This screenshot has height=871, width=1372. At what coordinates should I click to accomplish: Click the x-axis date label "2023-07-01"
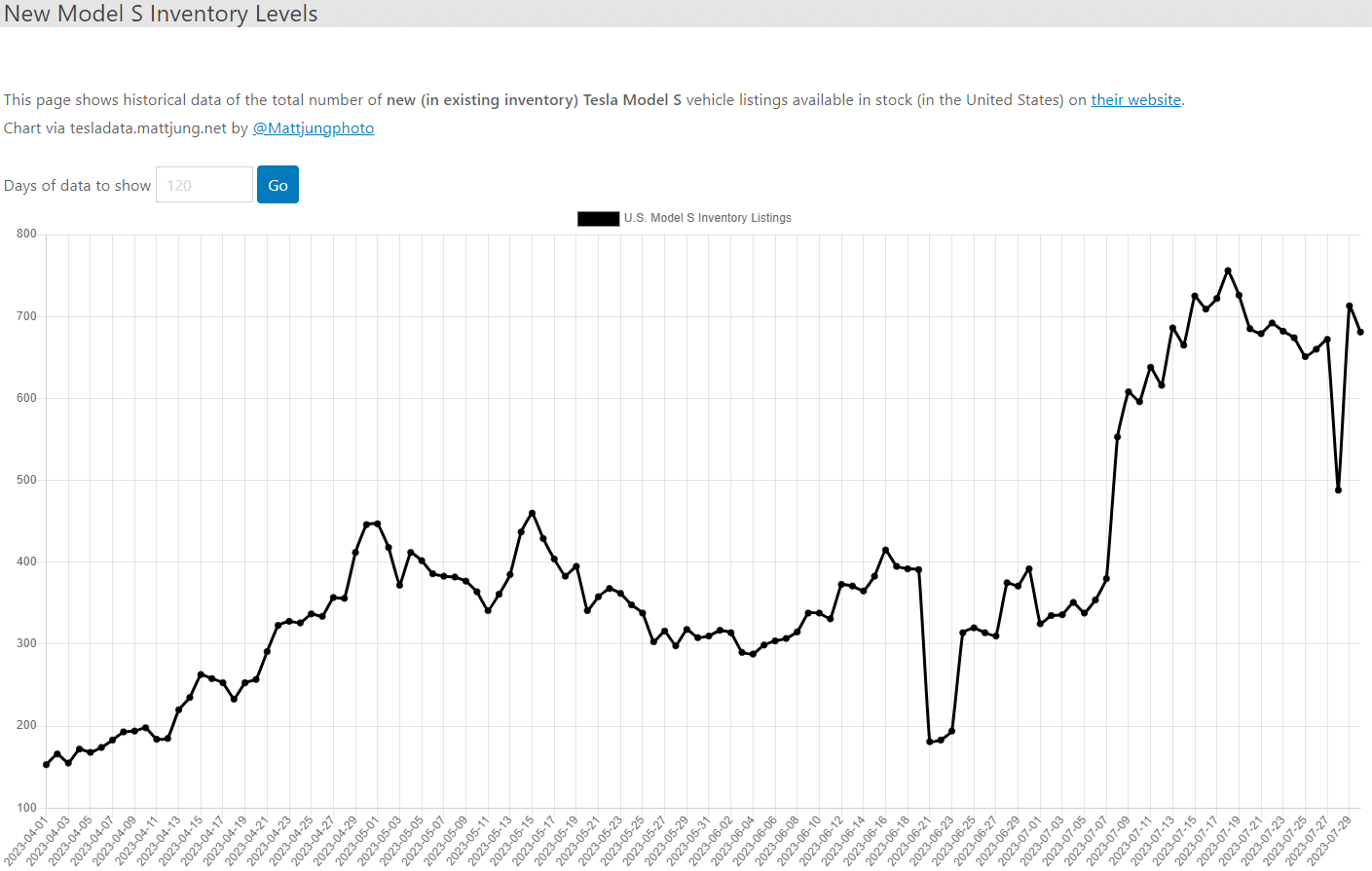pos(1019,839)
